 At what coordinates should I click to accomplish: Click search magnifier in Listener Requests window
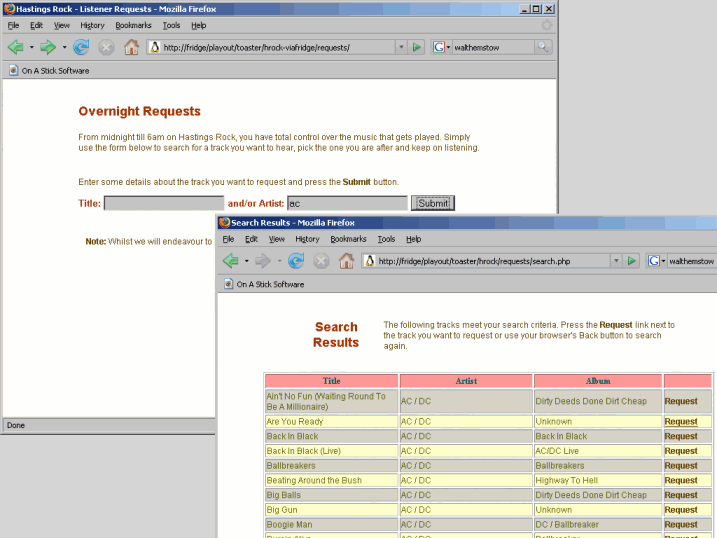point(542,47)
